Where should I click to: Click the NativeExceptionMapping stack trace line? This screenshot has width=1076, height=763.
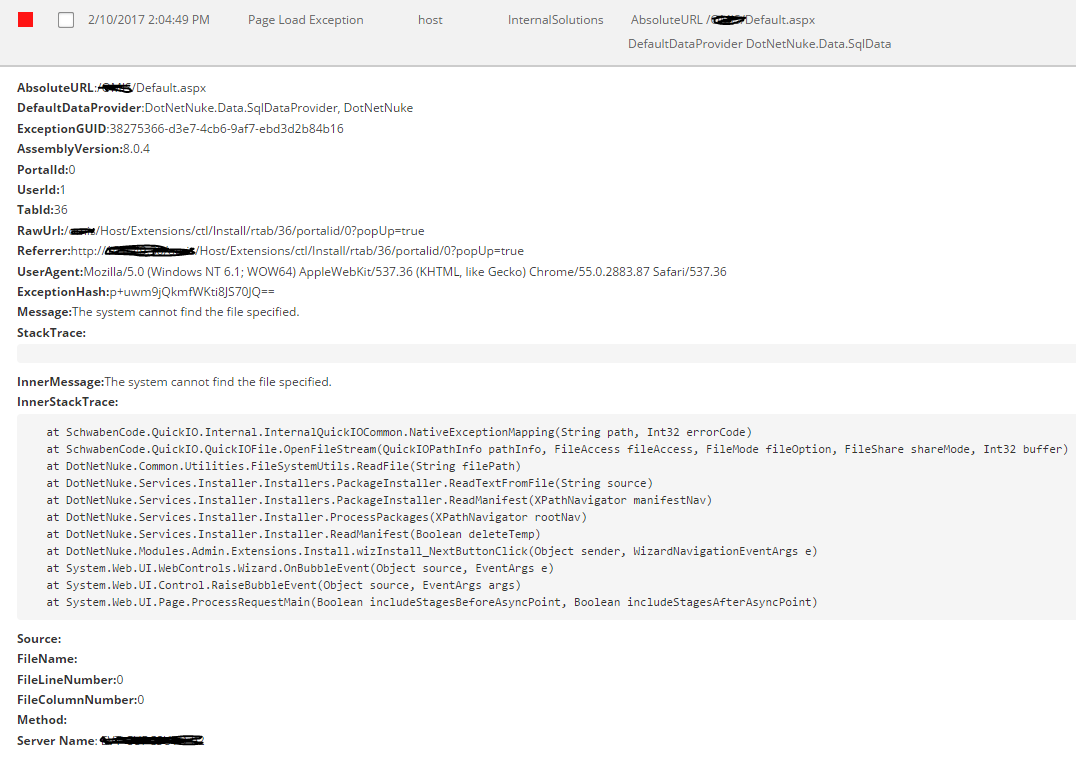(x=399, y=432)
